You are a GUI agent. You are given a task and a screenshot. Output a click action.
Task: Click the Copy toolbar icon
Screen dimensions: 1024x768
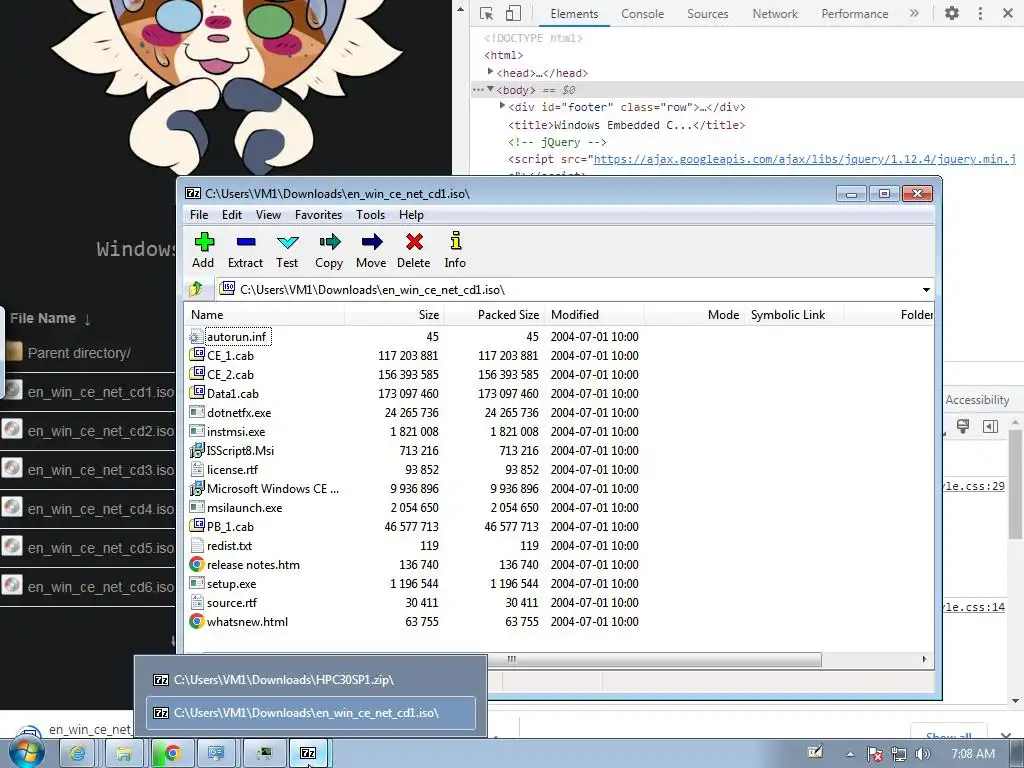point(329,250)
